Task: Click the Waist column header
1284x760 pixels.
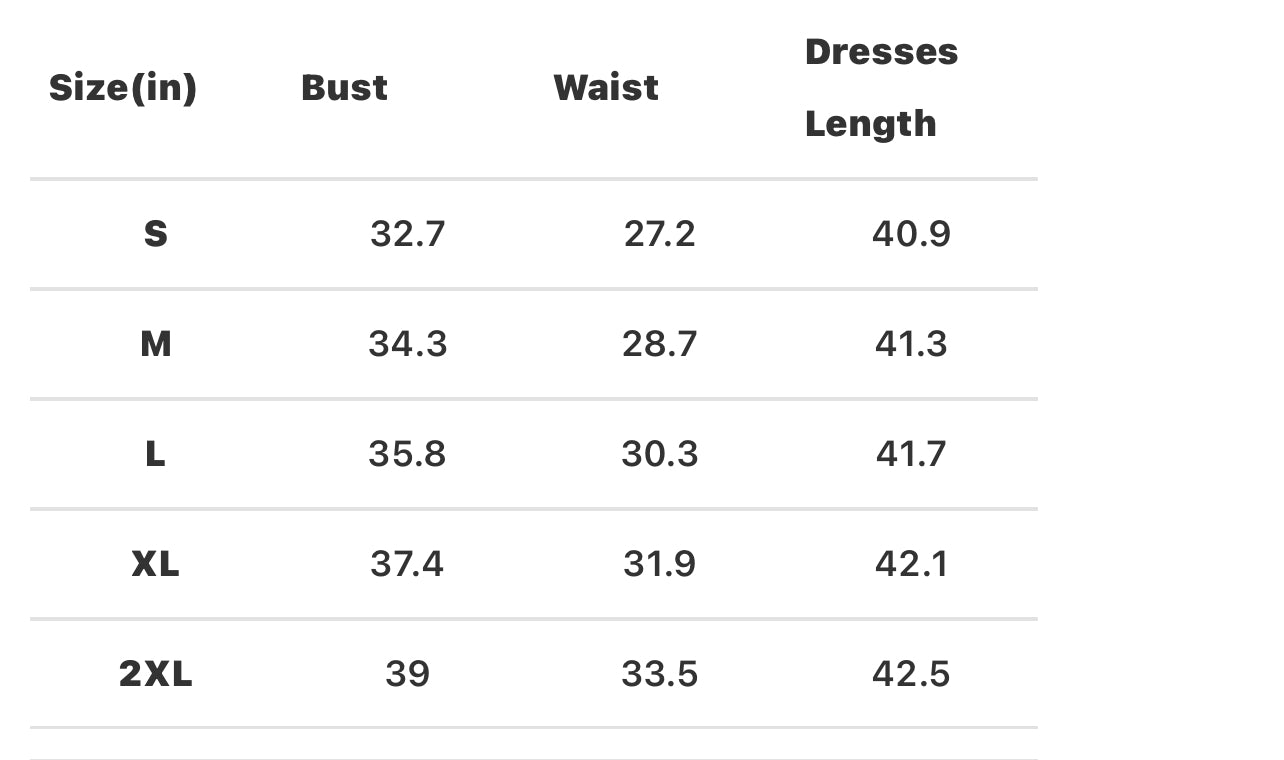Action: click(606, 88)
